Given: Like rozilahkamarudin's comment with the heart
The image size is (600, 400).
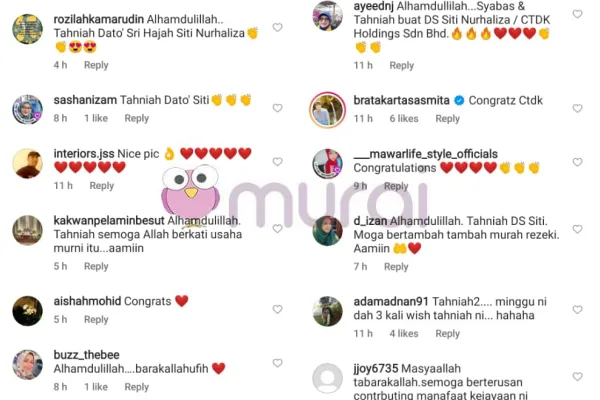Looking at the screenshot, I should coord(277,27).
